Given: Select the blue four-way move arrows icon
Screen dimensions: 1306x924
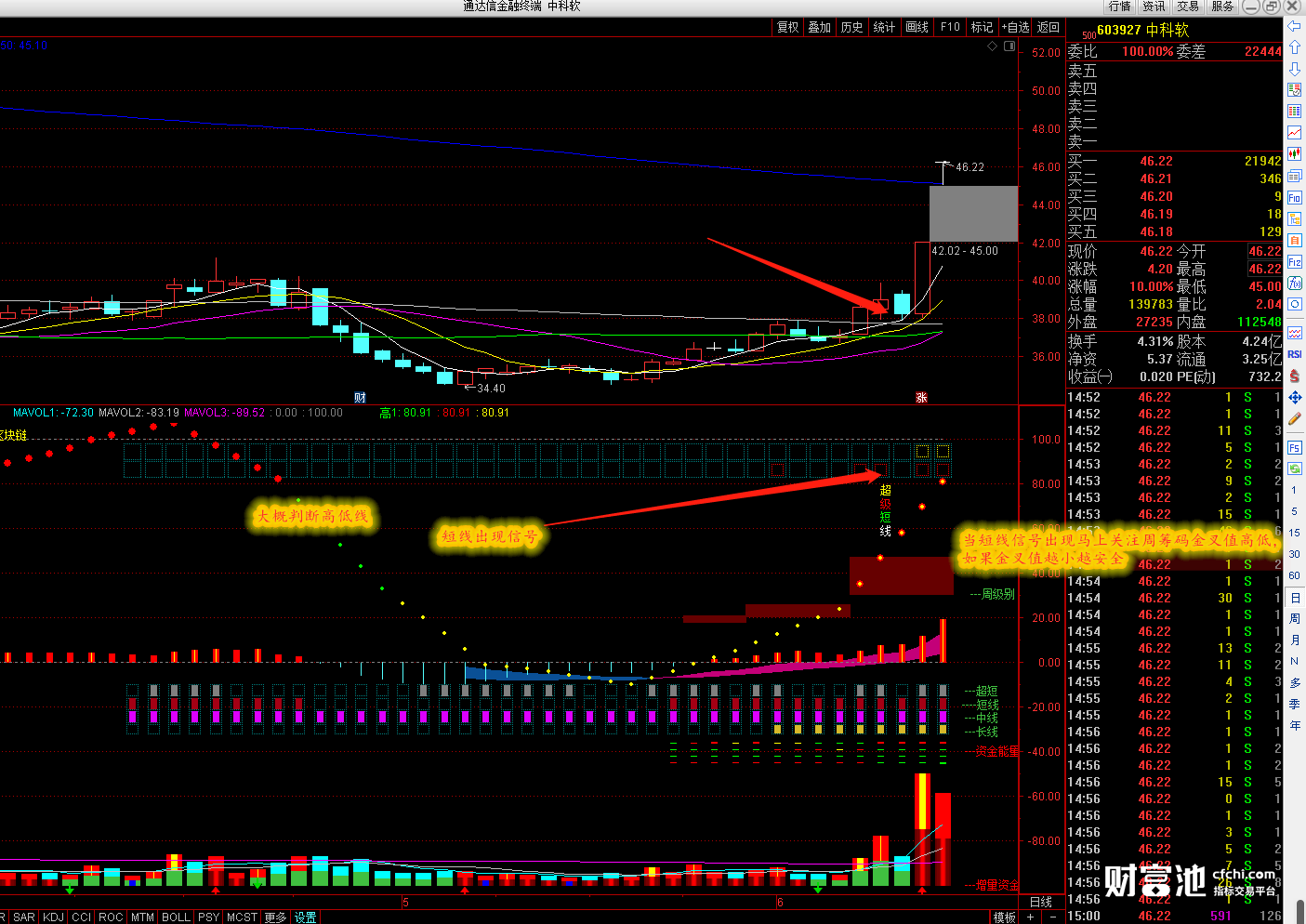Looking at the screenshot, I should coord(1294,397).
